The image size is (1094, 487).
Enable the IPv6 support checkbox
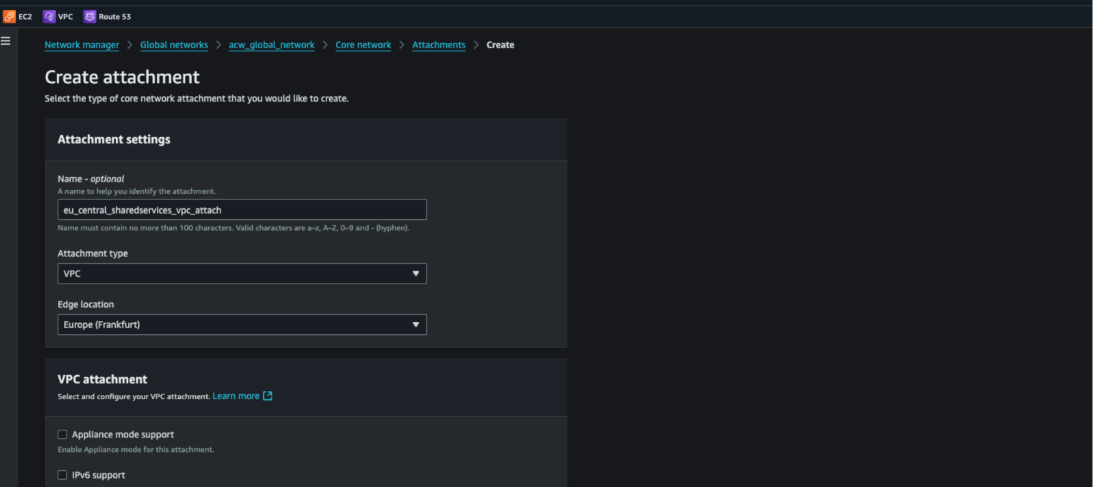coord(62,475)
